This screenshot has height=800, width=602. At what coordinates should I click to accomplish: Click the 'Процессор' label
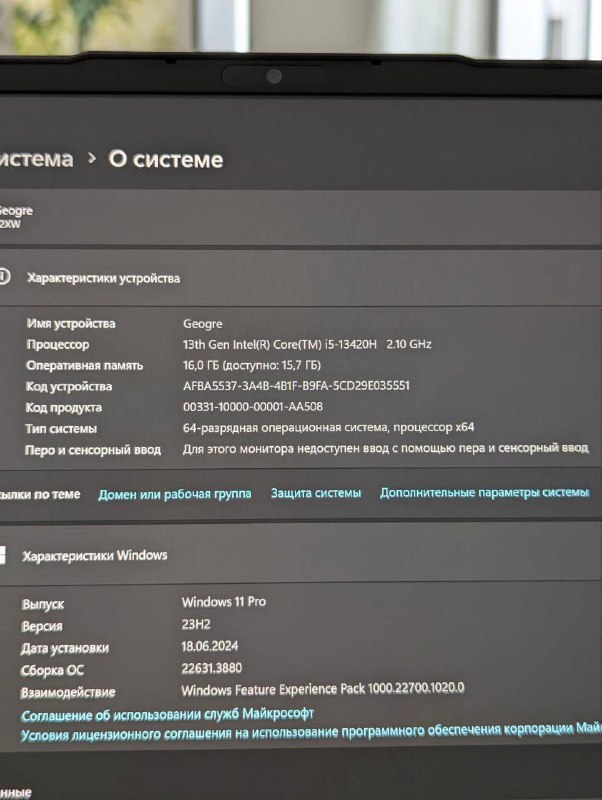click(58, 344)
